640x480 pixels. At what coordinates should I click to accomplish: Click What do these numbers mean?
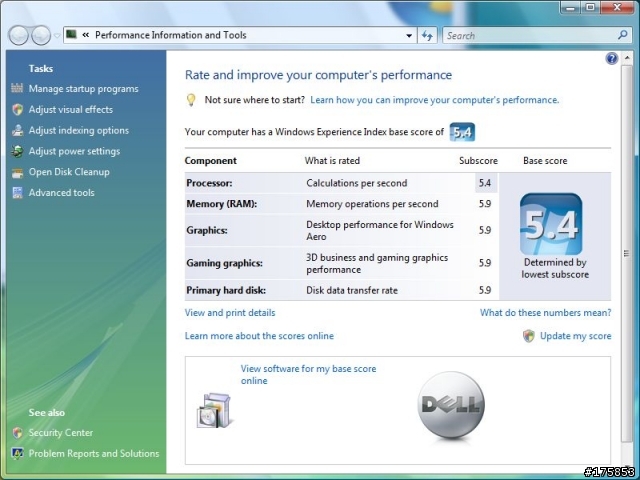click(545, 313)
